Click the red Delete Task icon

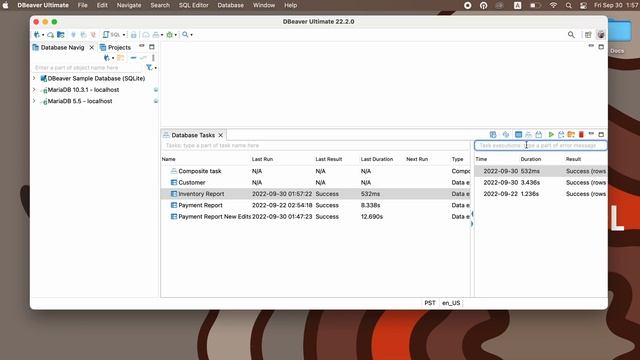581,135
